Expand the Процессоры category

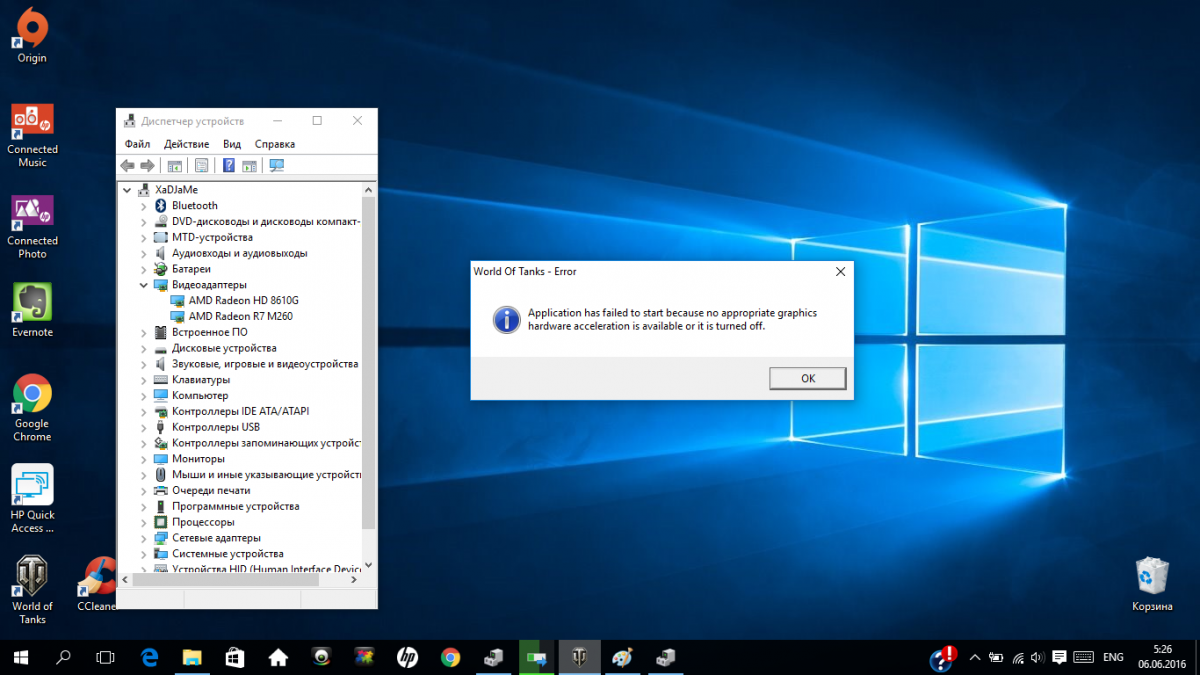click(x=144, y=522)
